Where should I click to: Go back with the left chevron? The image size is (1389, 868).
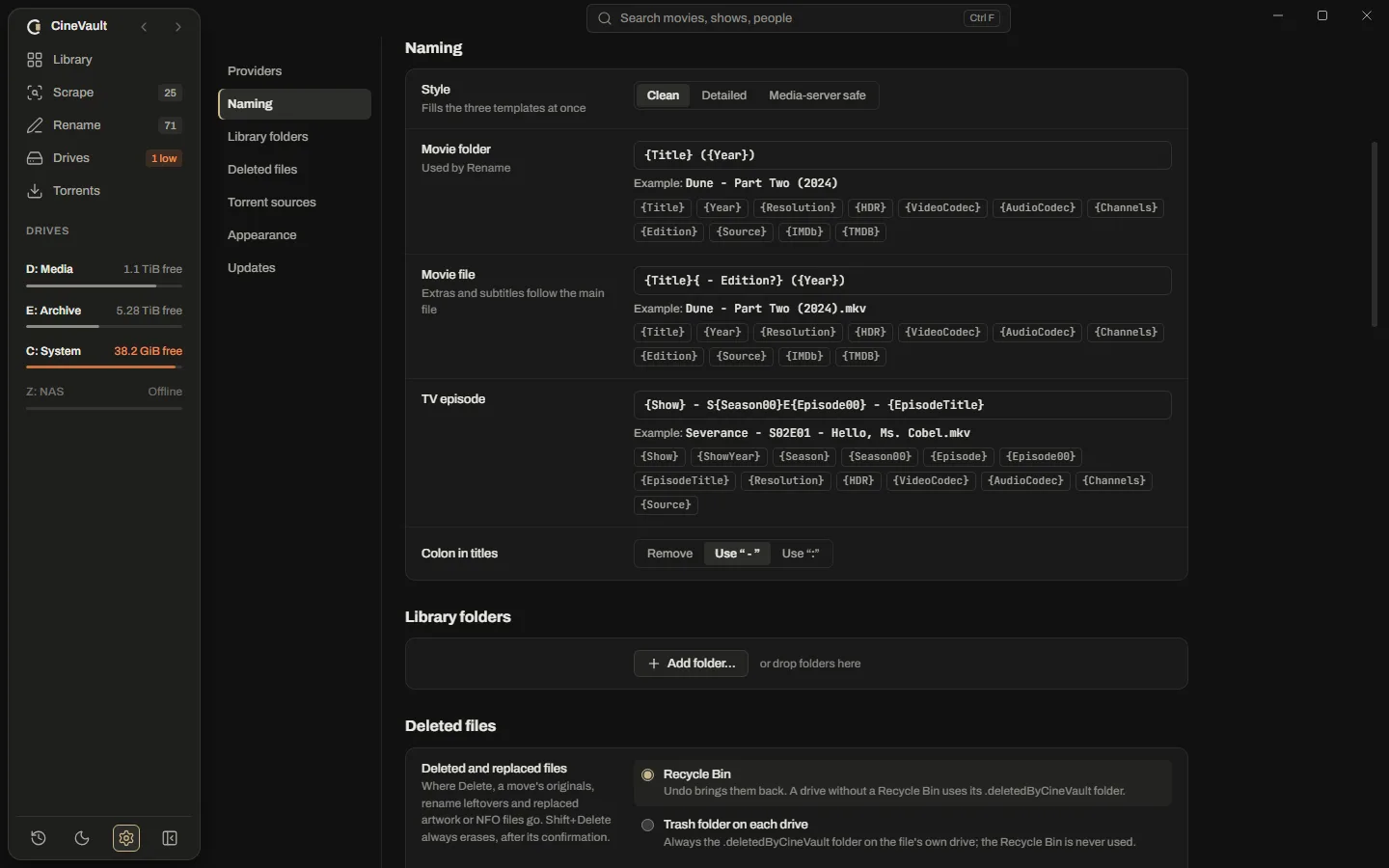tap(144, 27)
